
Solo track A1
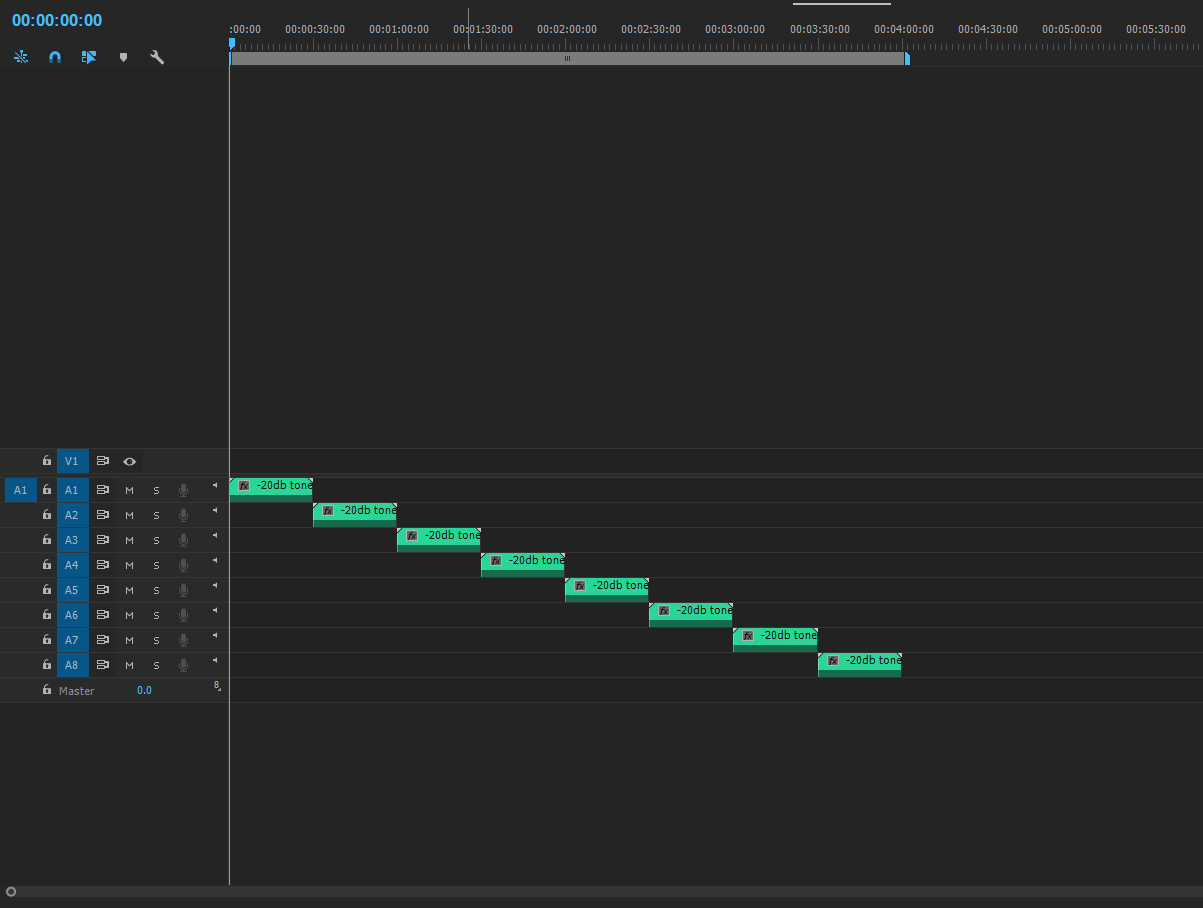point(156,490)
